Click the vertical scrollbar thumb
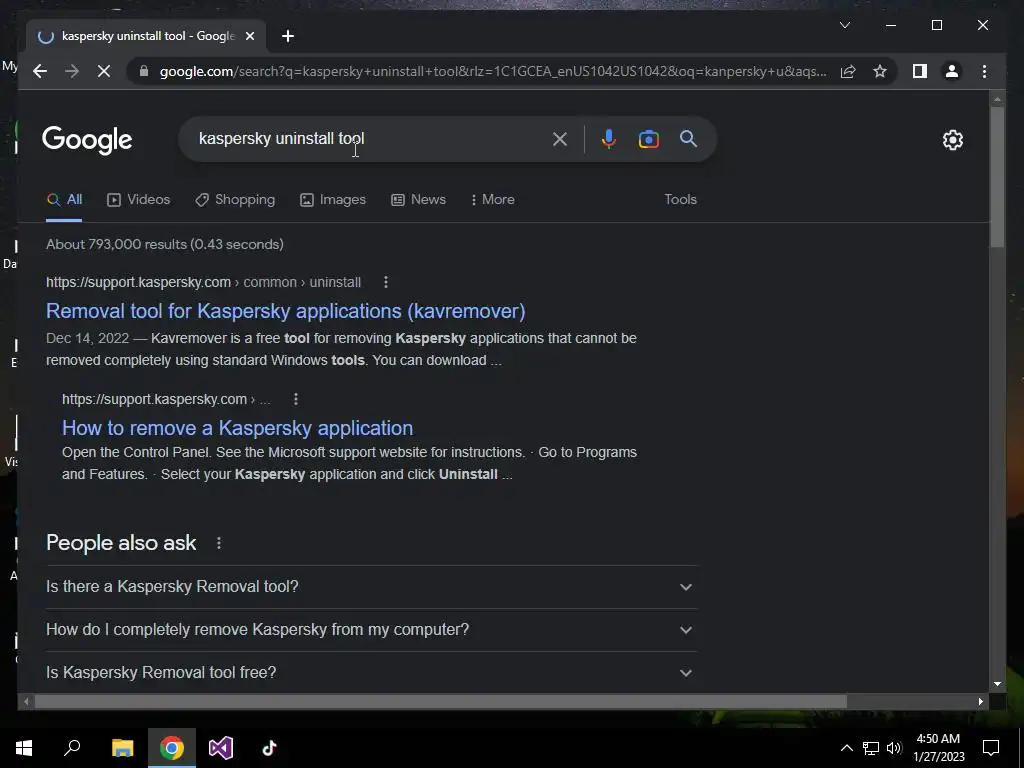This screenshot has width=1024, height=768. pos(997,177)
